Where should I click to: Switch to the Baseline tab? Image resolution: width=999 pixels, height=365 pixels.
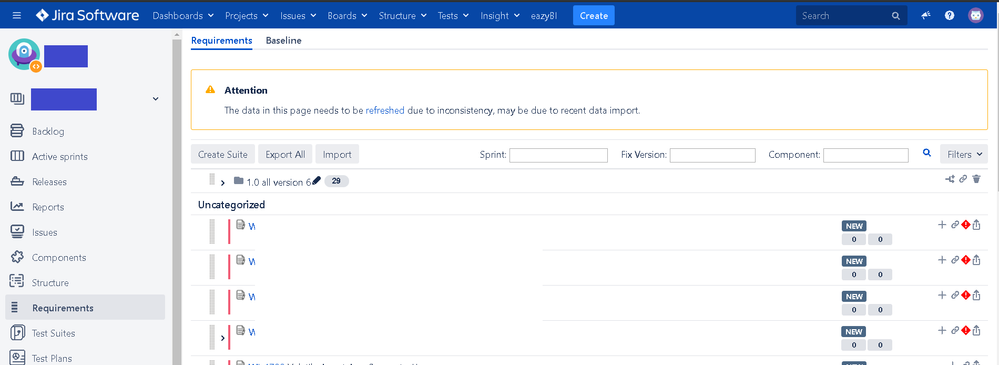tap(284, 40)
